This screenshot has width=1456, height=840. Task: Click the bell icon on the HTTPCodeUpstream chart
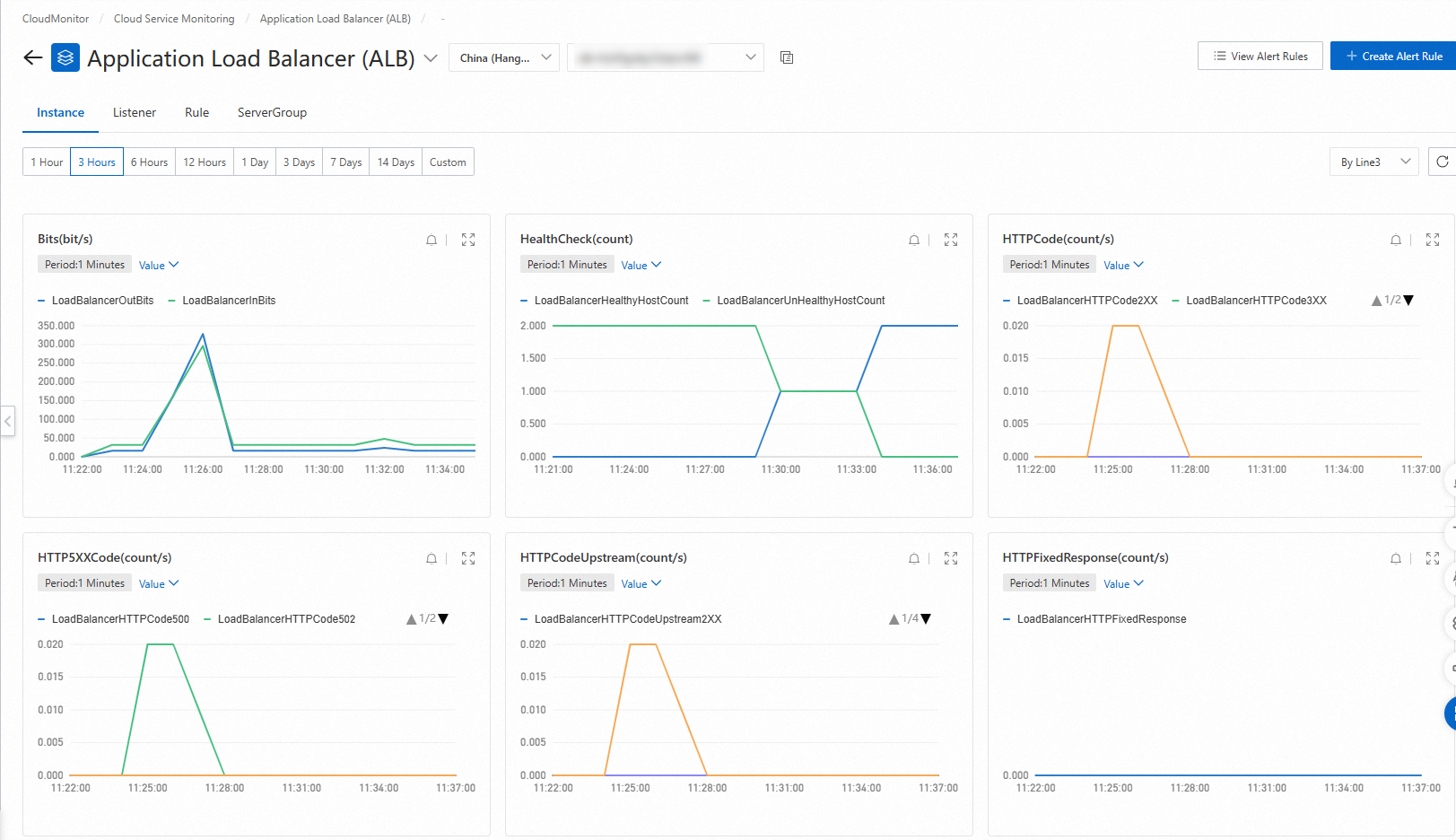pyautogui.click(x=914, y=557)
